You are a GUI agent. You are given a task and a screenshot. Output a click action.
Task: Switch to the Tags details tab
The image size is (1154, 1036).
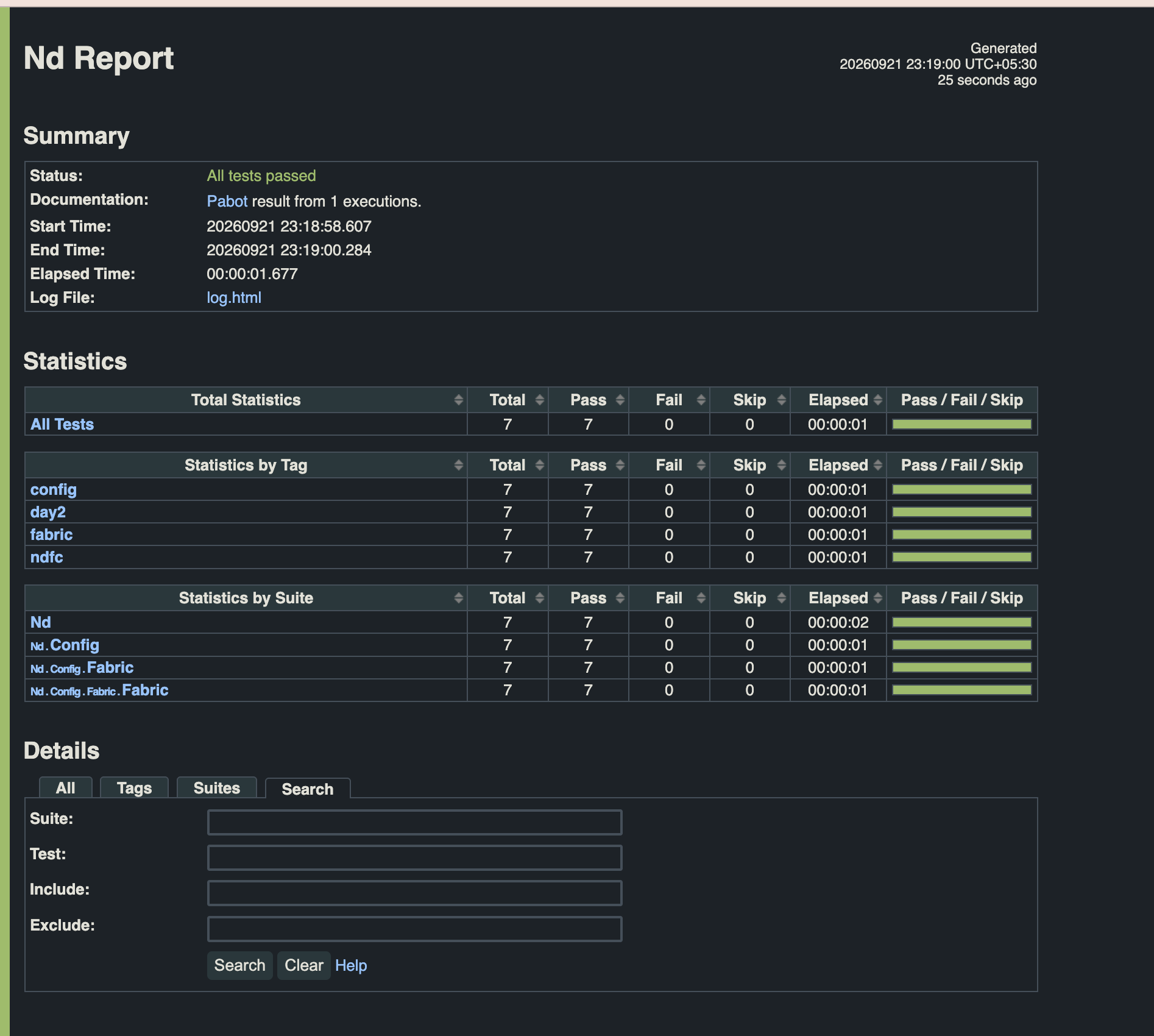point(134,787)
